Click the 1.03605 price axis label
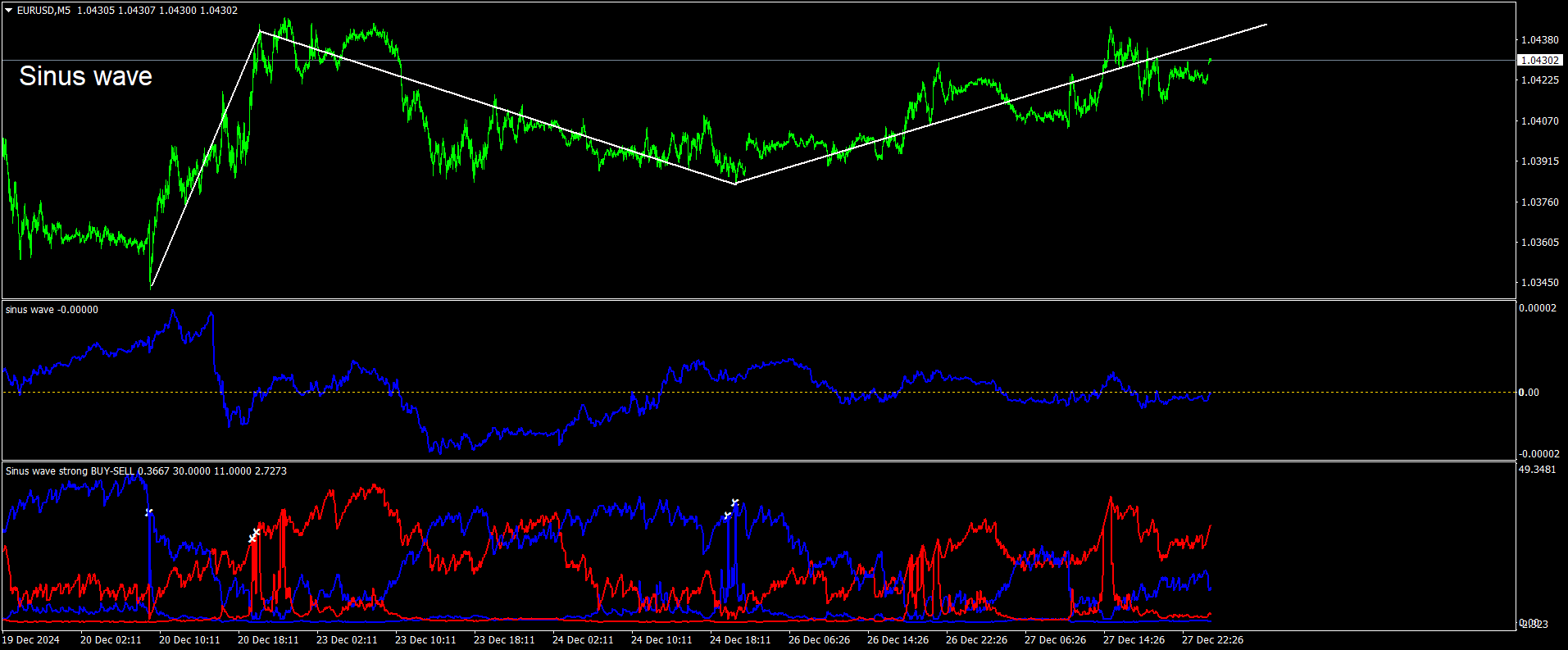Screen dimensions: 1568x650 (1540, 243)
